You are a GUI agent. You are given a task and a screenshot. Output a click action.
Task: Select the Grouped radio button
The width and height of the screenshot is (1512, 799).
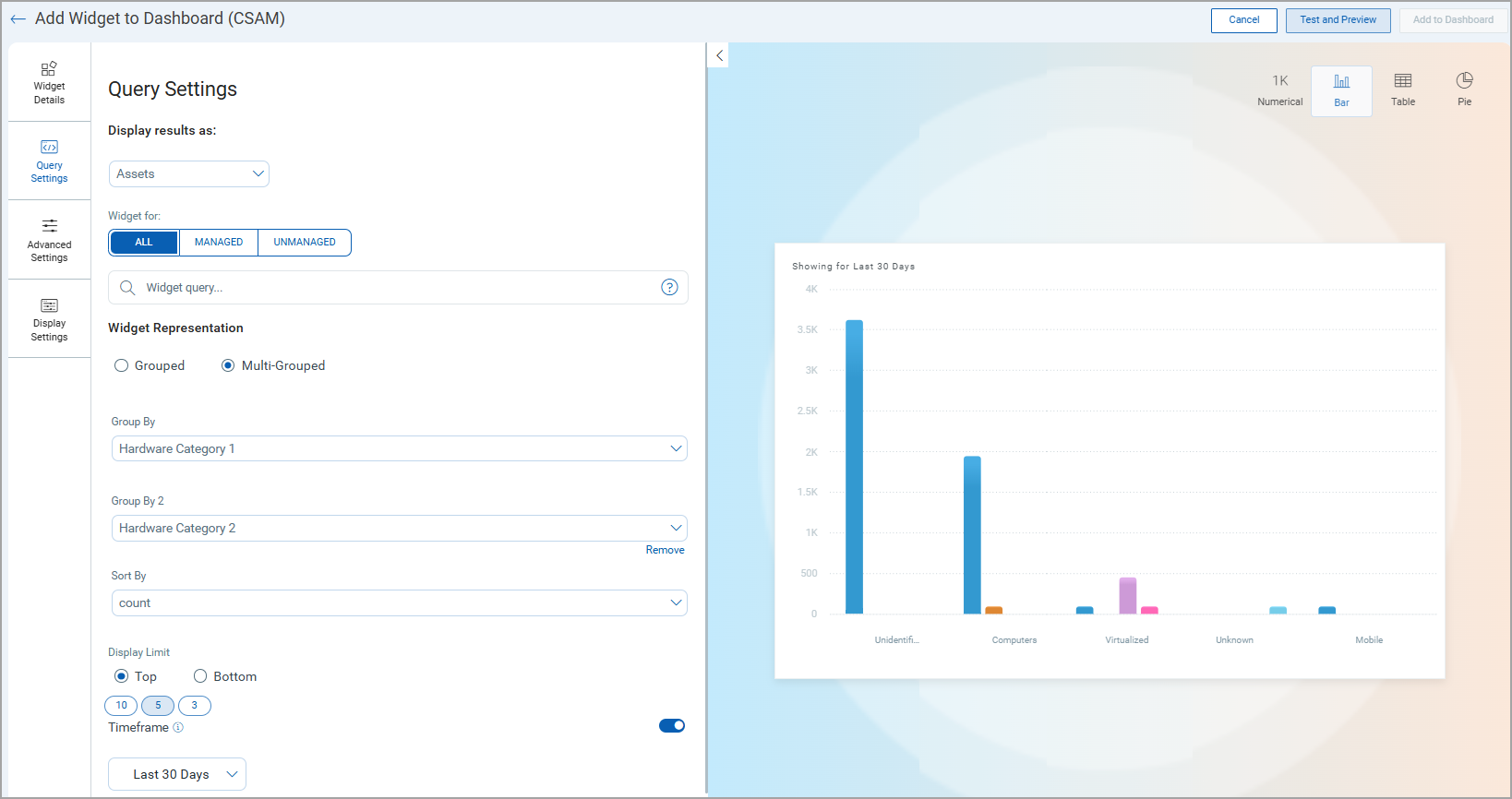[121, 365]
